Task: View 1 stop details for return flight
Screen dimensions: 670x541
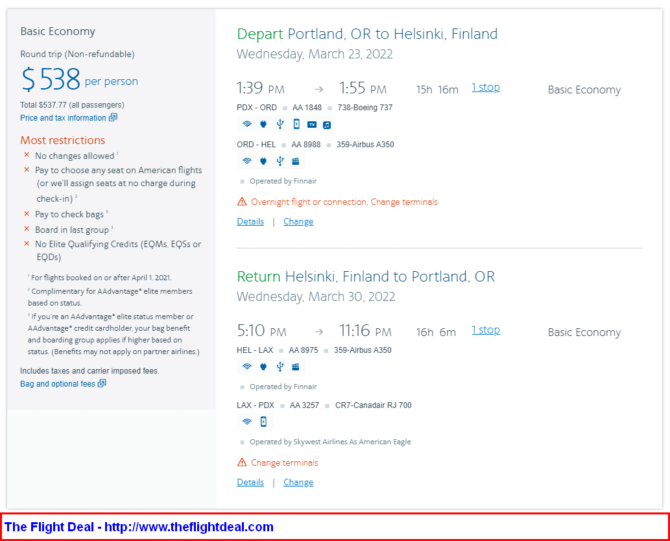Action: coord(486,330)
